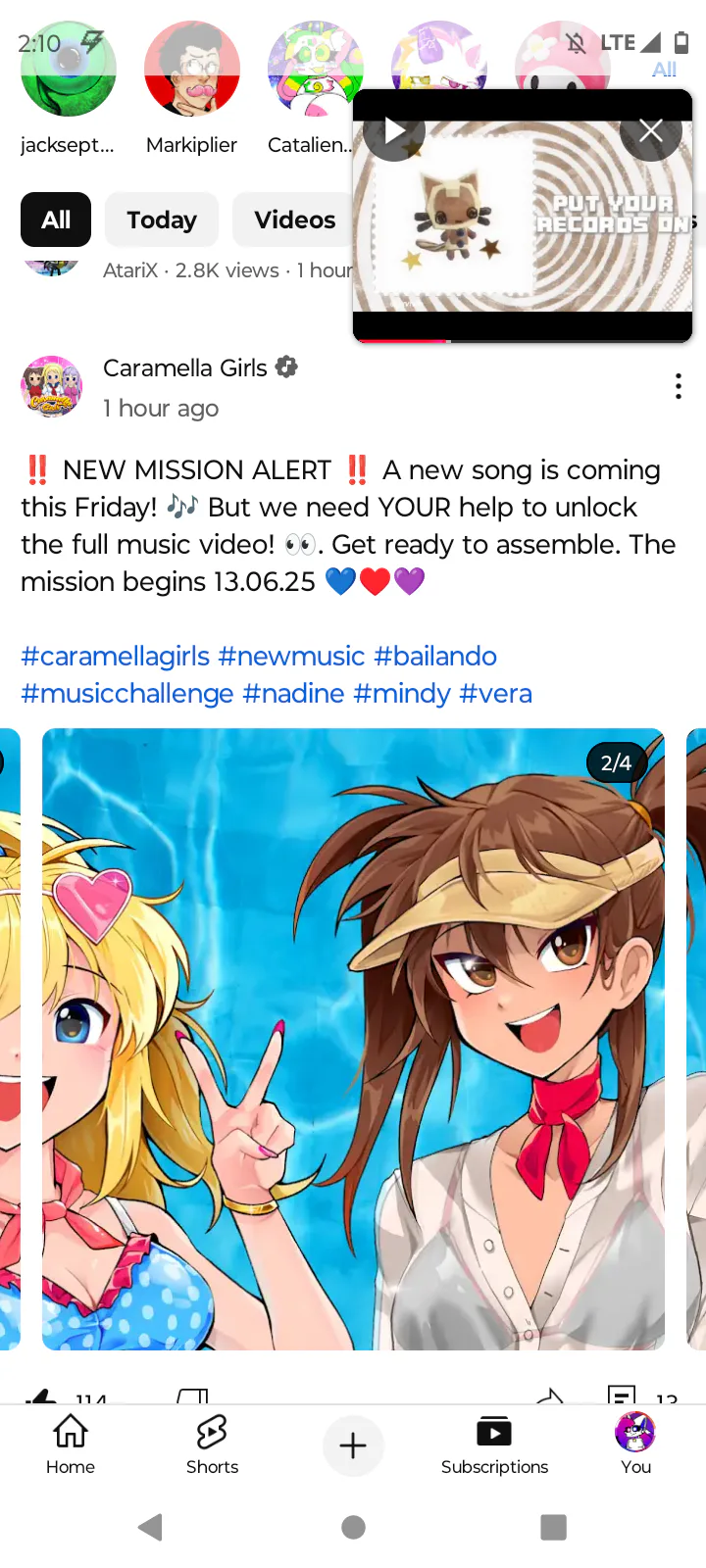Tap the create plus button

353,1445
